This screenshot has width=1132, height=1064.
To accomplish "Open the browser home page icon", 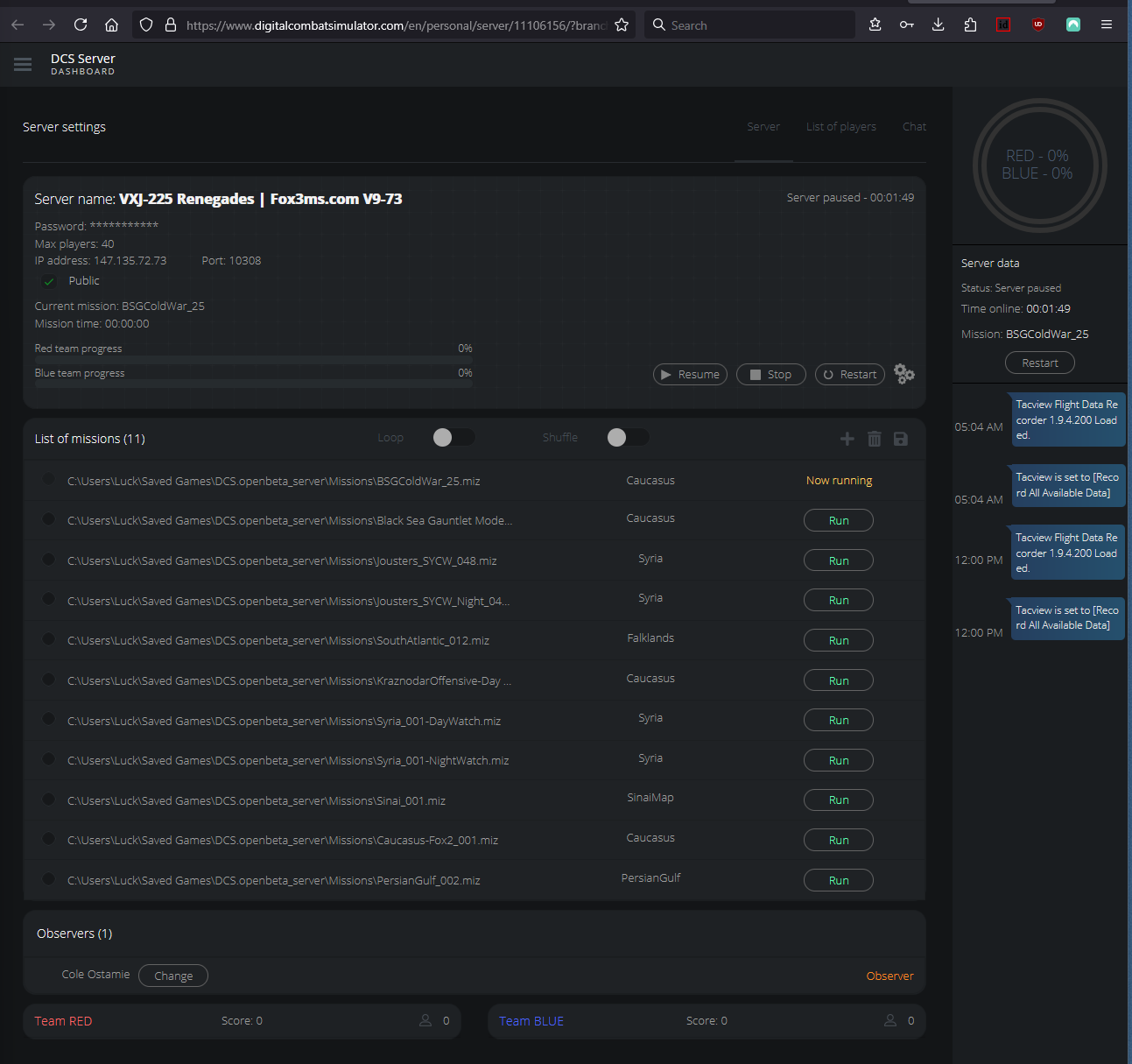I will (111, 25).
